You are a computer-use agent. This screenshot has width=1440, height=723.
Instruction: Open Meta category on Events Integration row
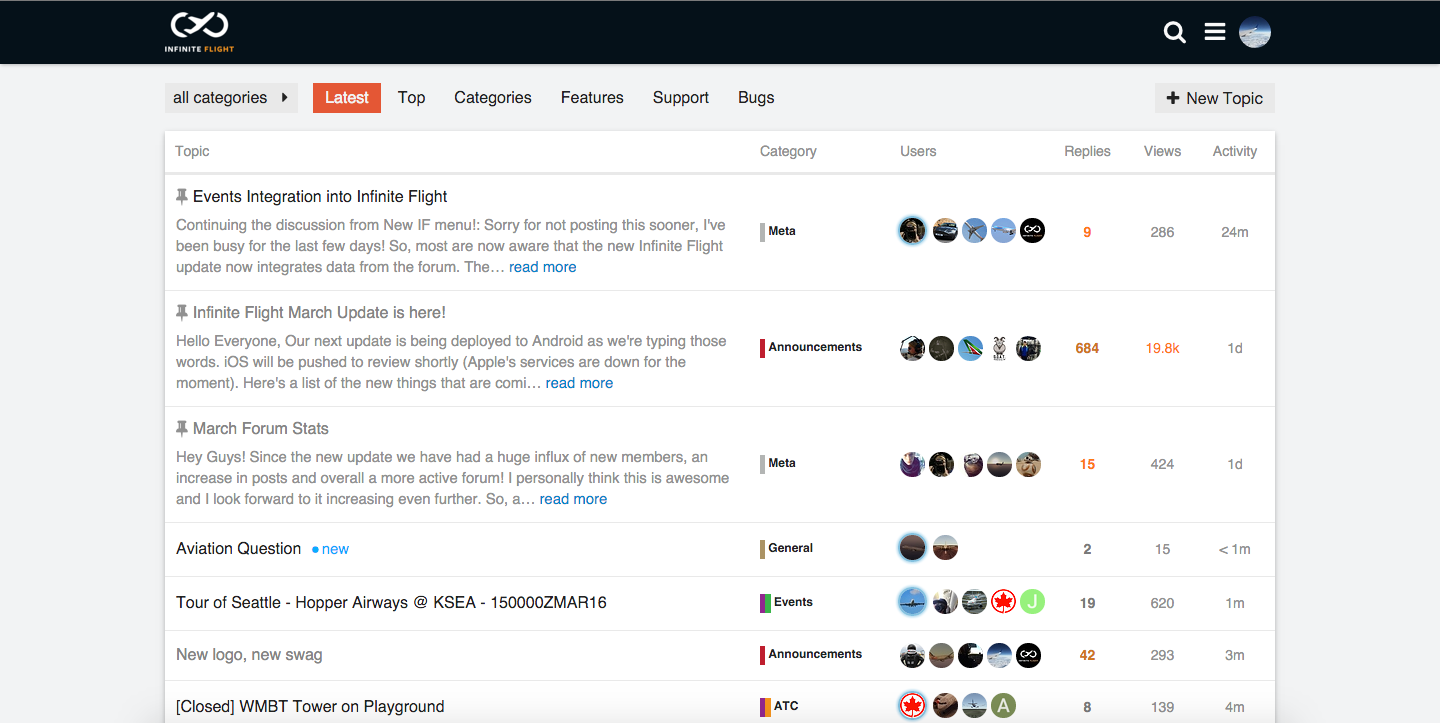[x=778, y=231]
